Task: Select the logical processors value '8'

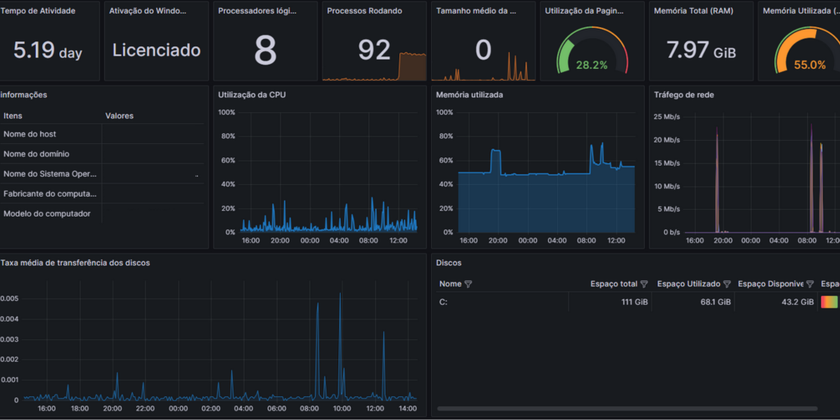Action: click(x=265, y=50)
